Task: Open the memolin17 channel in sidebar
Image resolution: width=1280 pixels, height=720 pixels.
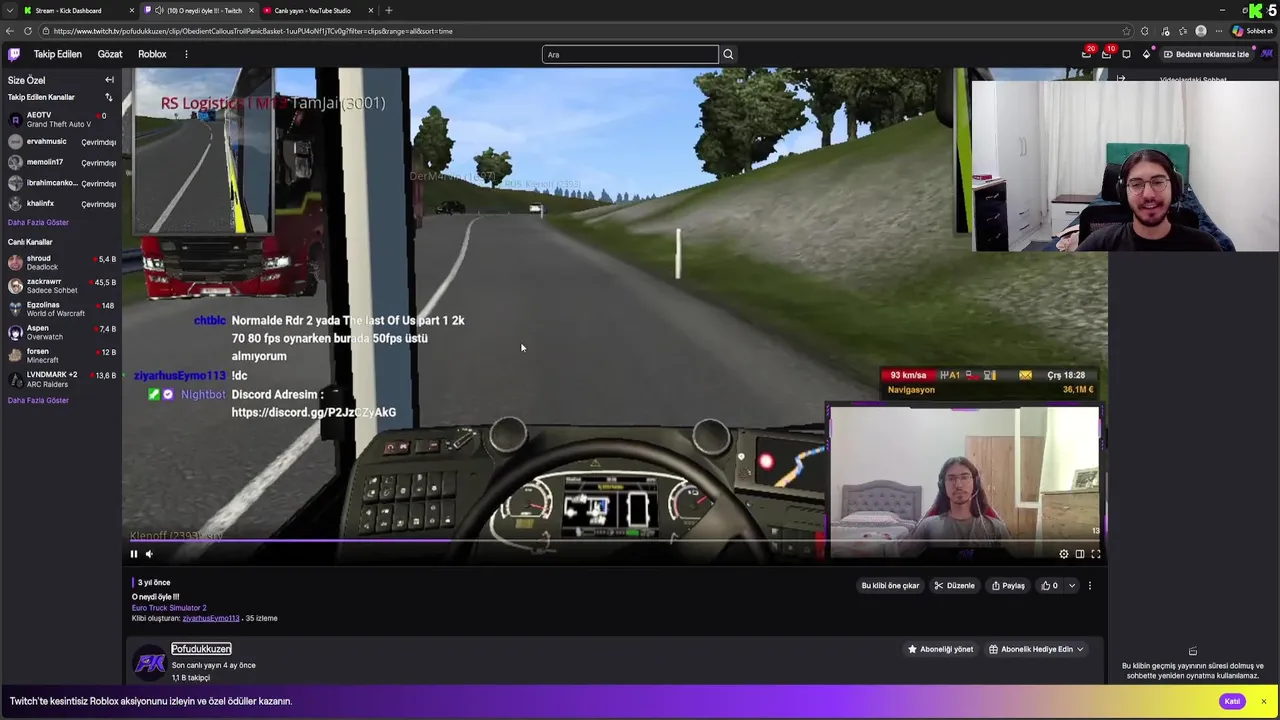Action: (61, 163)
